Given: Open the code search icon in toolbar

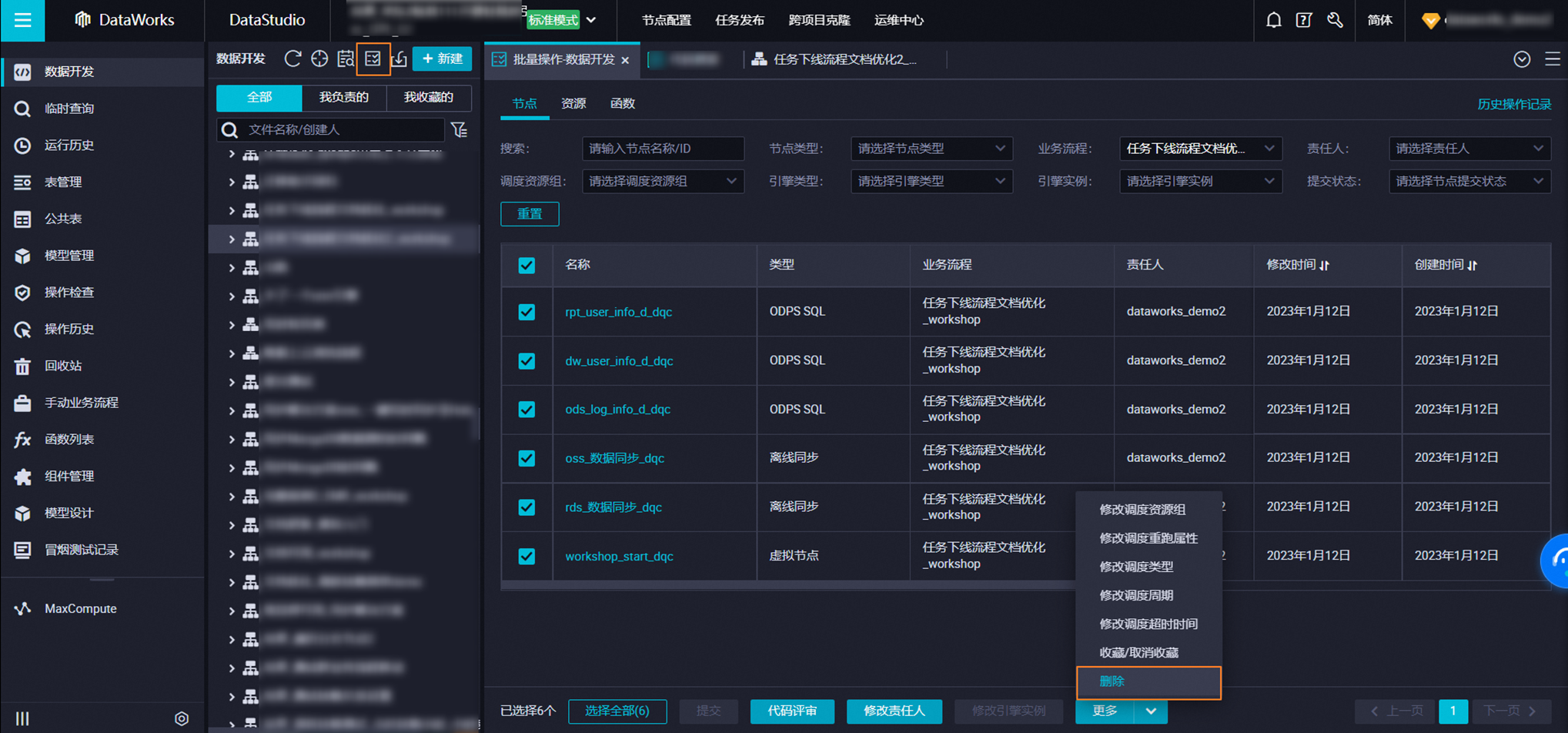Looking at the screenshot, I should click(x=346, y=59).
